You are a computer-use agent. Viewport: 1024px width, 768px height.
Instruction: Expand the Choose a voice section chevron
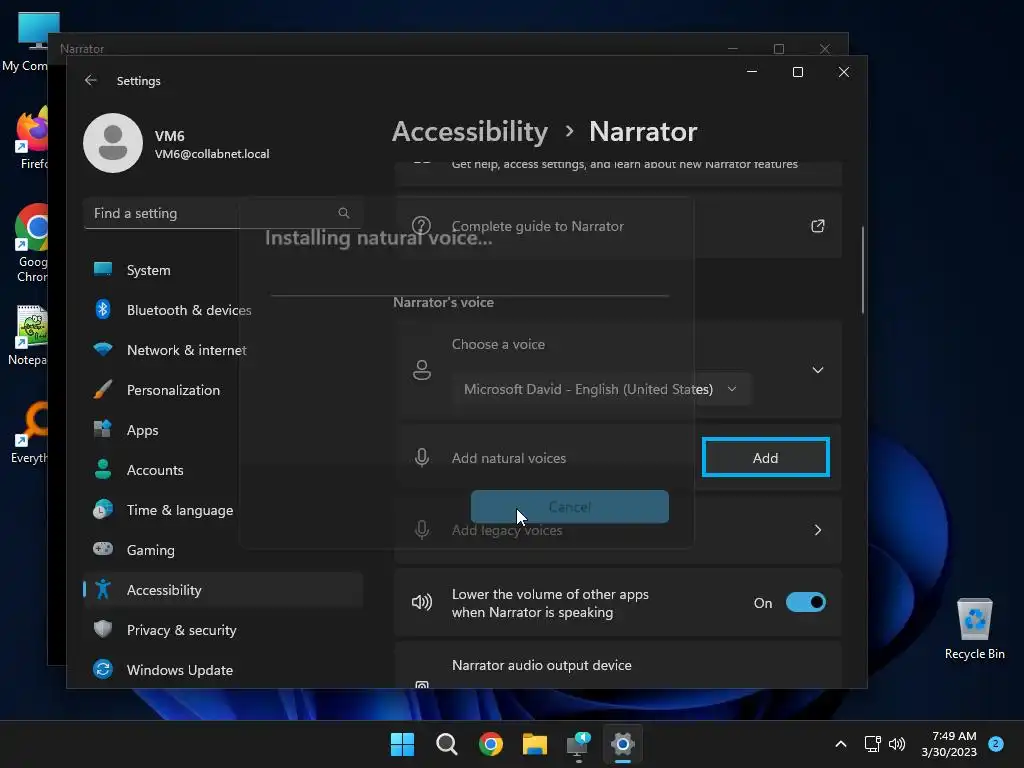[x=818, y=370]
